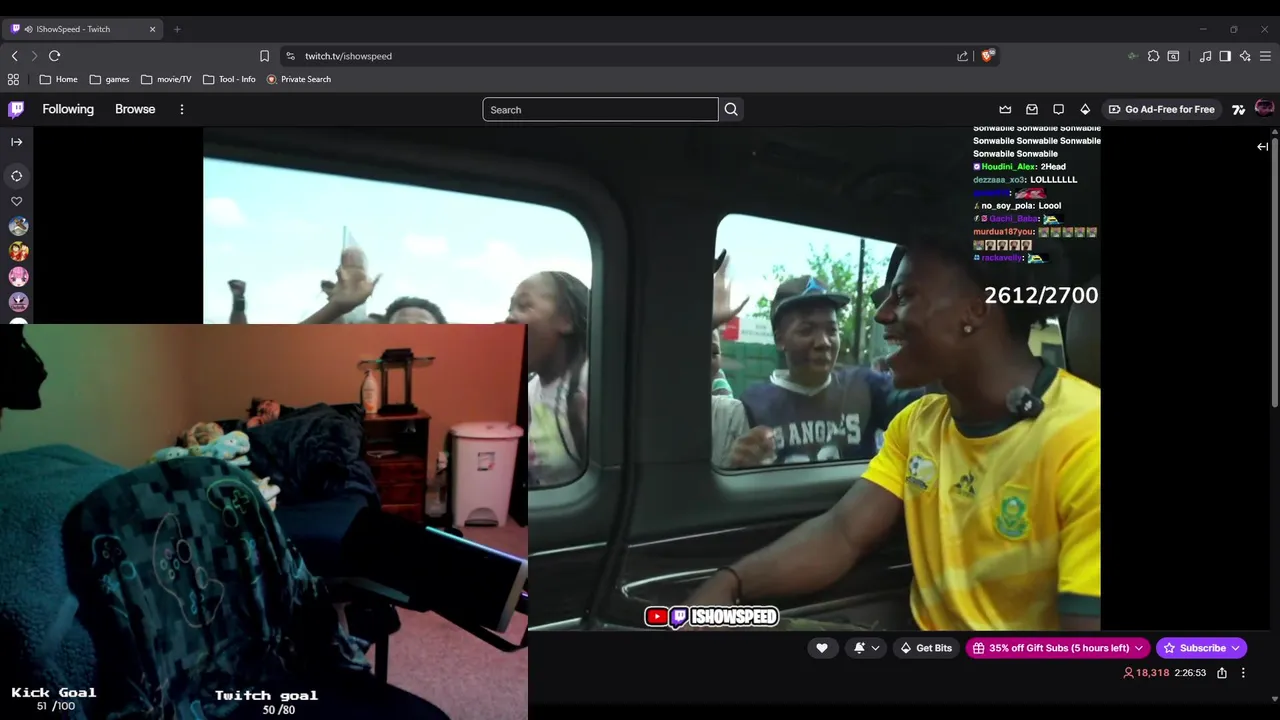The height and width of the screenshot is (720, 1280).
Task: Open the notification bell dropdown
Action: coord(866,648)
